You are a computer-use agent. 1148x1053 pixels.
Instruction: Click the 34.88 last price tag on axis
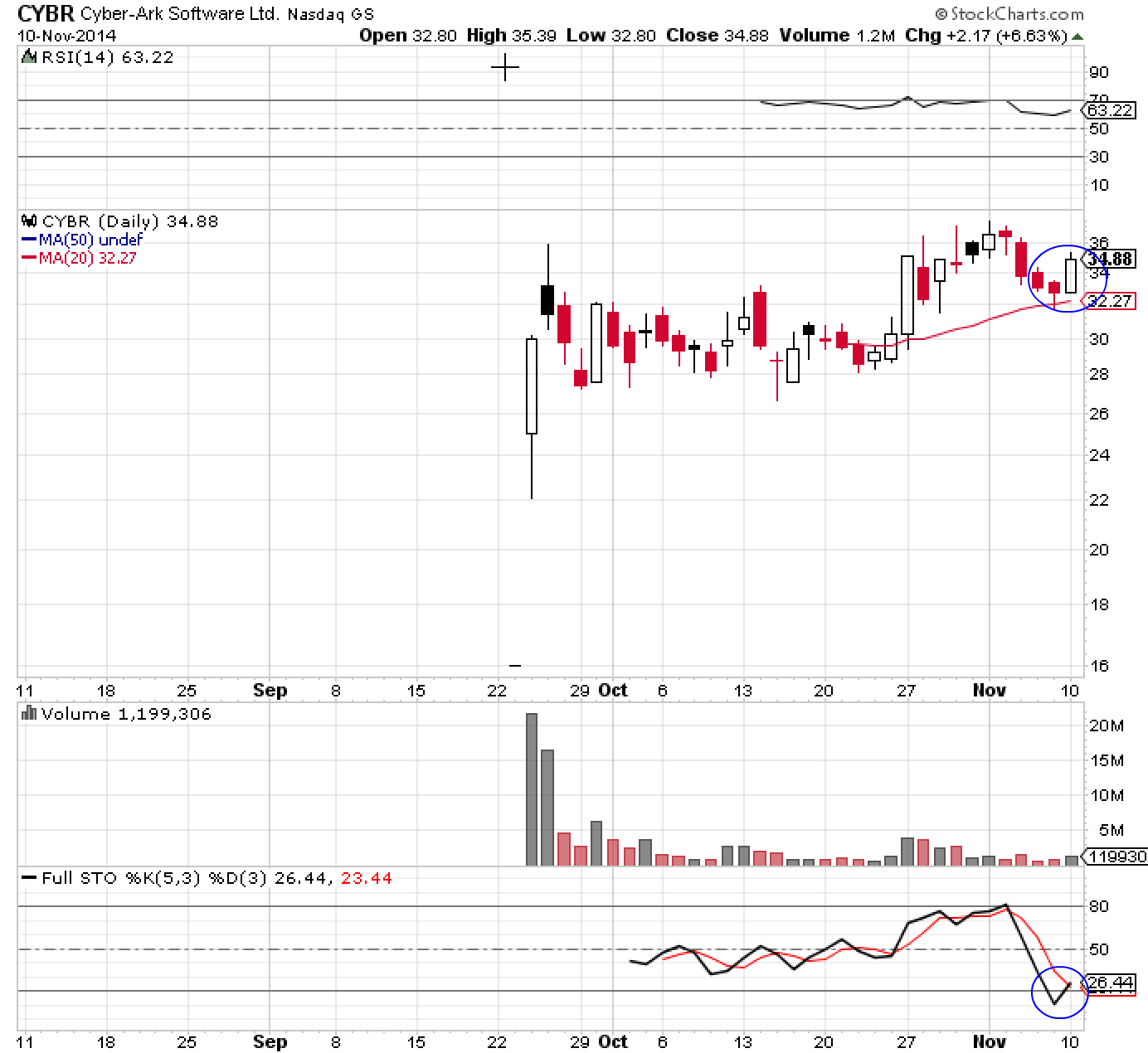point(1111,260)
